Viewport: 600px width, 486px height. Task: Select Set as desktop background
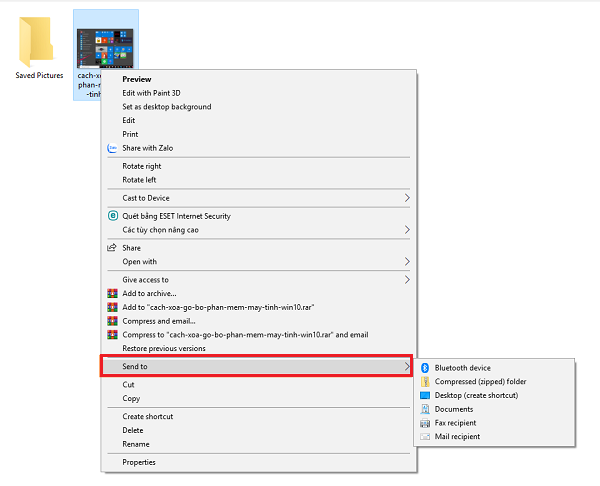pyautogui.click(x=166, y=107)
